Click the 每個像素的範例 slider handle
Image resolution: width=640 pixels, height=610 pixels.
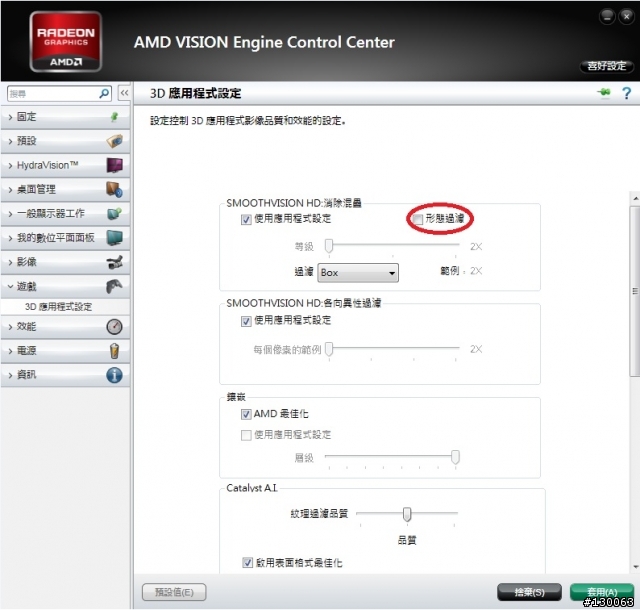pyautogui.click(x=329, y=350)
